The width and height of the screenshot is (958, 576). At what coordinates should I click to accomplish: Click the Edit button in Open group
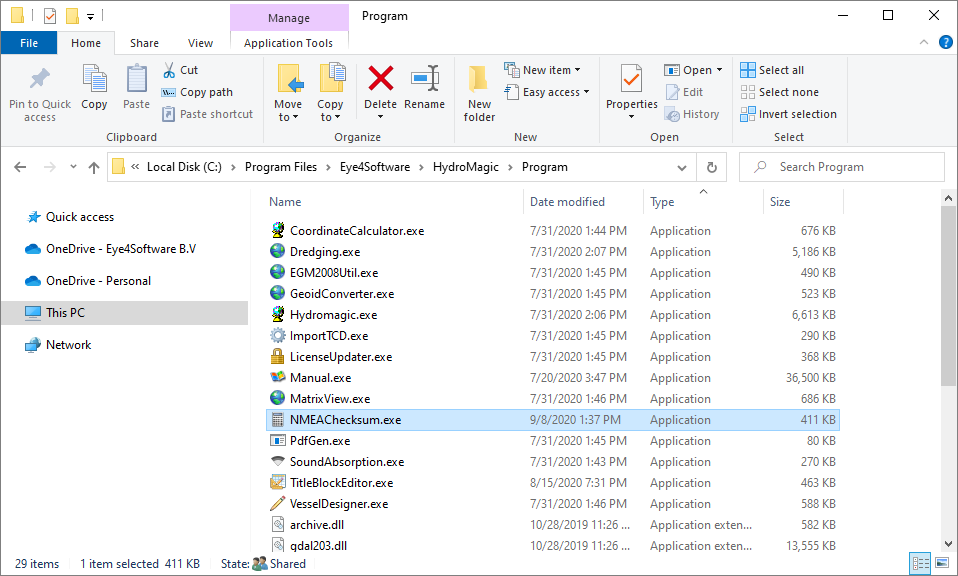coord(684,92)
